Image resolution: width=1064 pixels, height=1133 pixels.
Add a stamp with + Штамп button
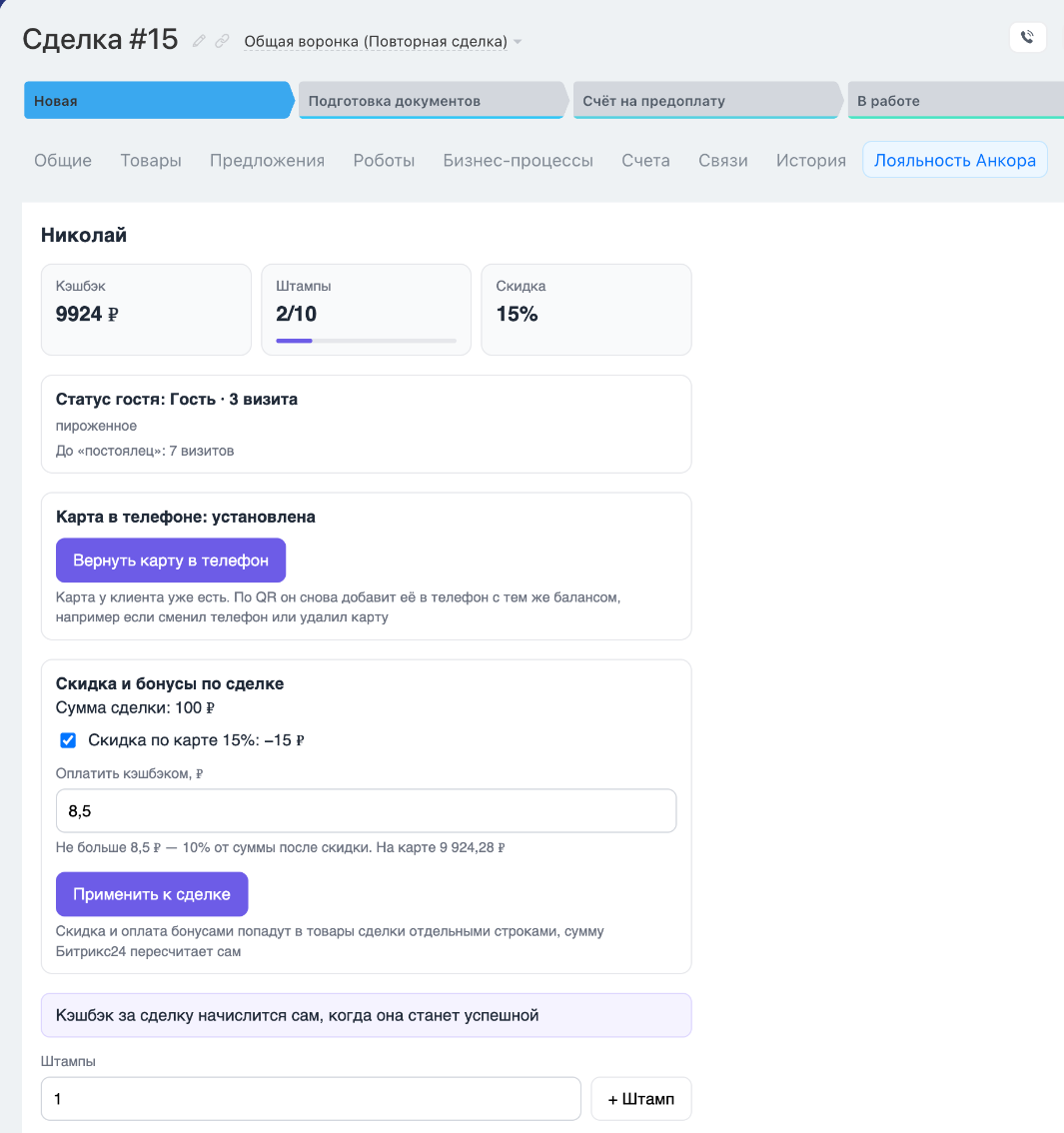(640, 1099)
